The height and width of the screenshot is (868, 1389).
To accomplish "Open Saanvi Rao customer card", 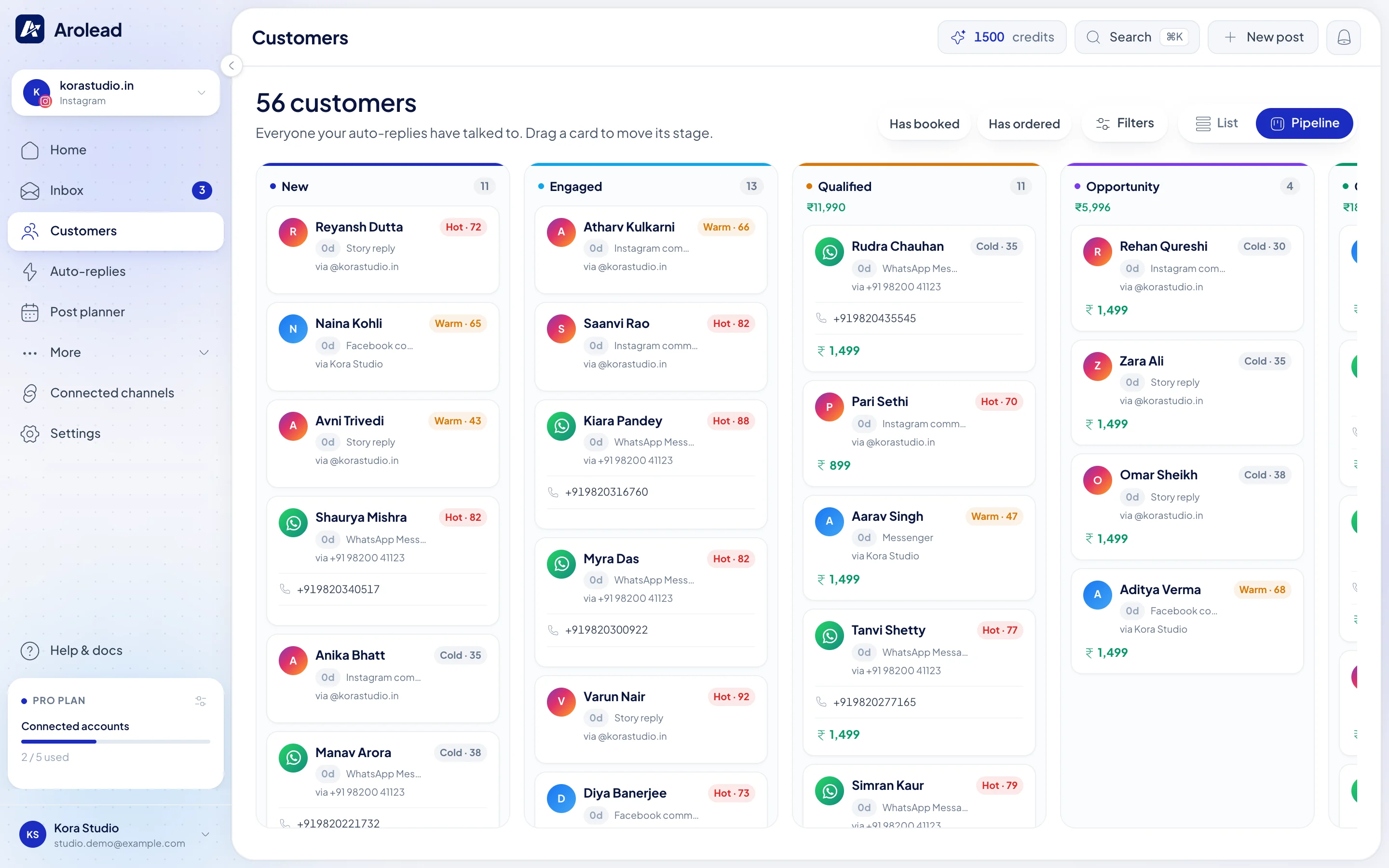I will tap(651, 347).
